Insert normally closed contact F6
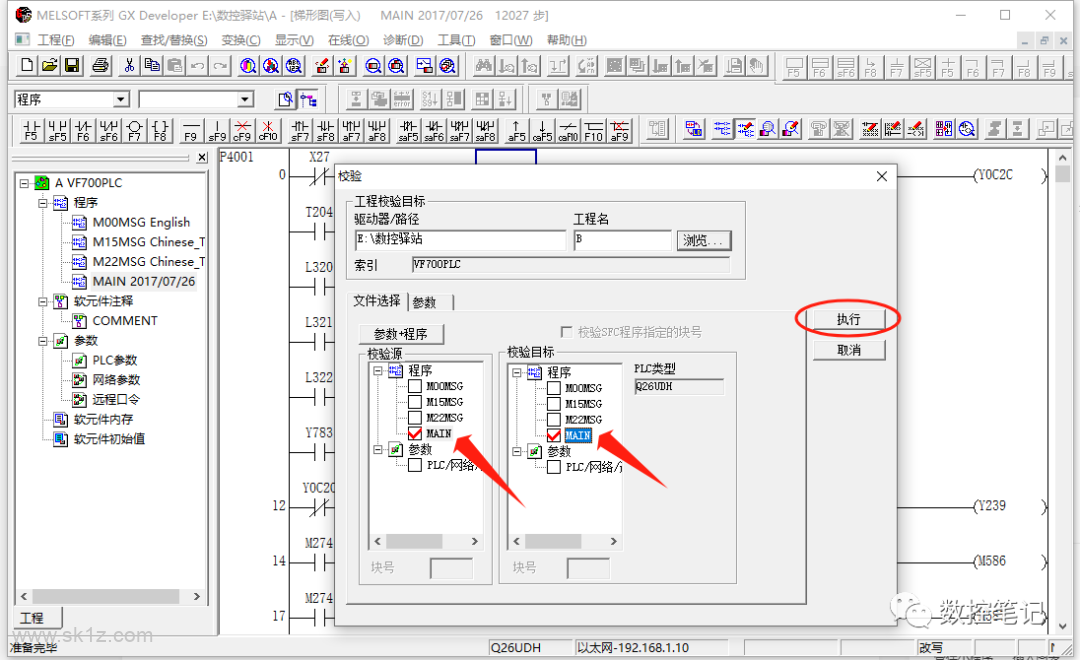The width and height of the screenshot is (1080, 660). pyautogui.click(x=83, y=130)
